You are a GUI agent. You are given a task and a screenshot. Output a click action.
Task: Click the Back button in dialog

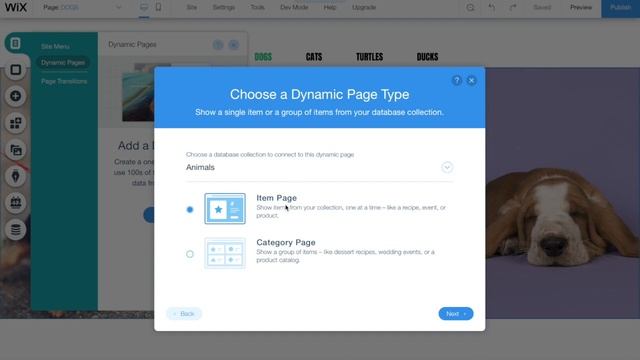click(184, 313)
